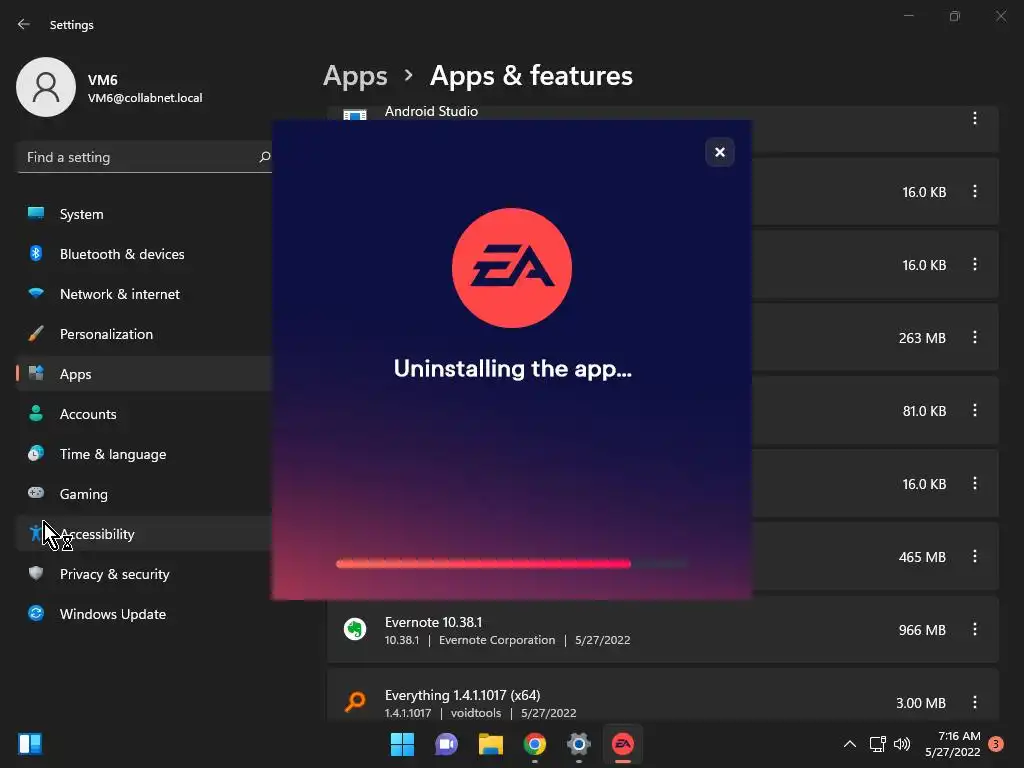
Task: Click the 465 MB size value
Action: 922,557
